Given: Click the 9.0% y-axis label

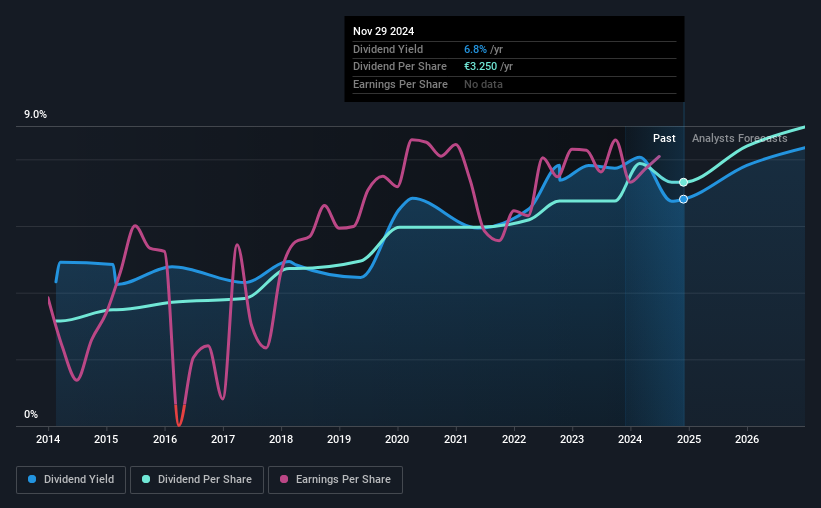Looking at the screenshot, I should (x=35, y=115).
